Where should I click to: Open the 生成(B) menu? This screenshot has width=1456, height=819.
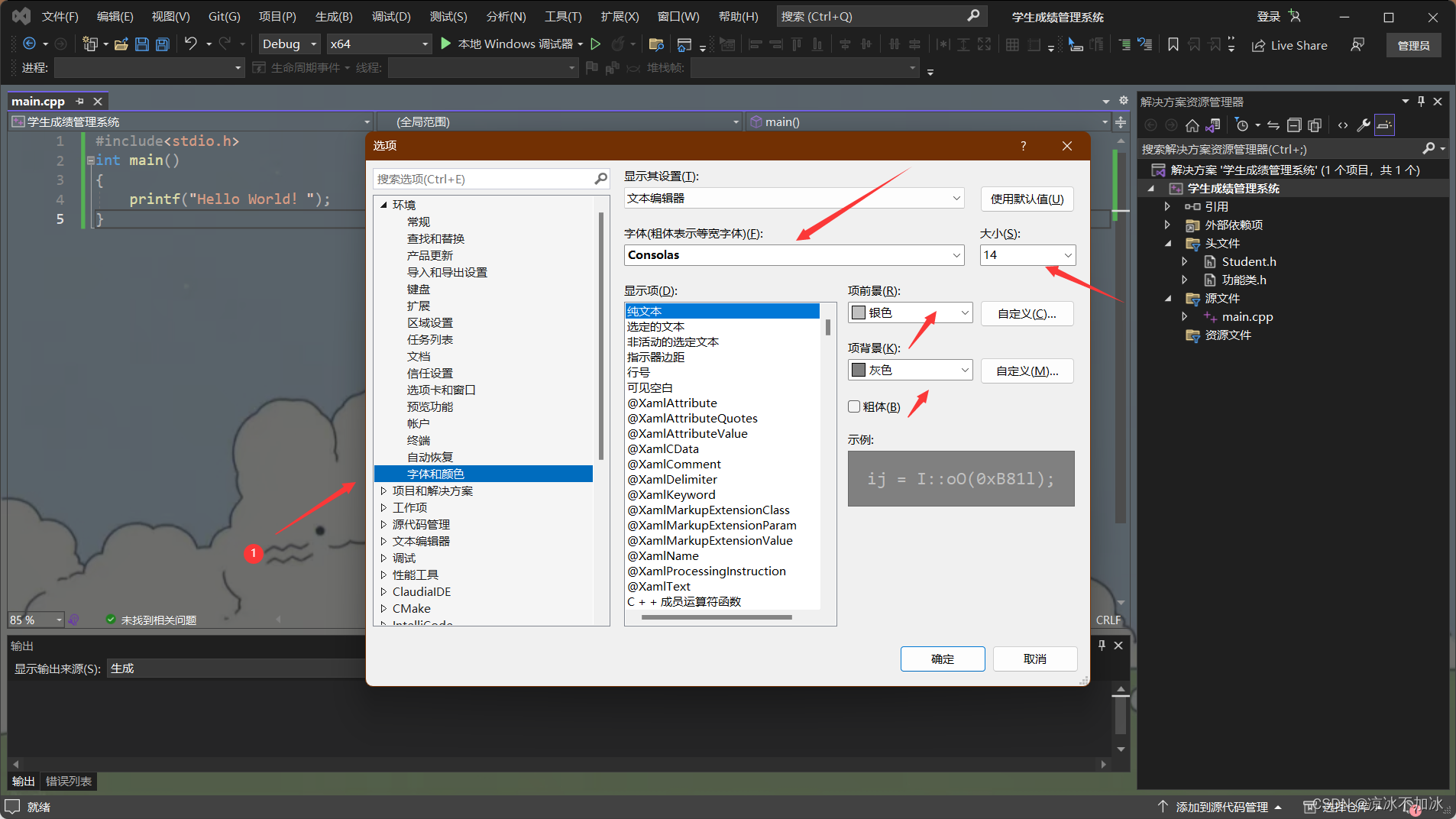(x=334, y=16)
